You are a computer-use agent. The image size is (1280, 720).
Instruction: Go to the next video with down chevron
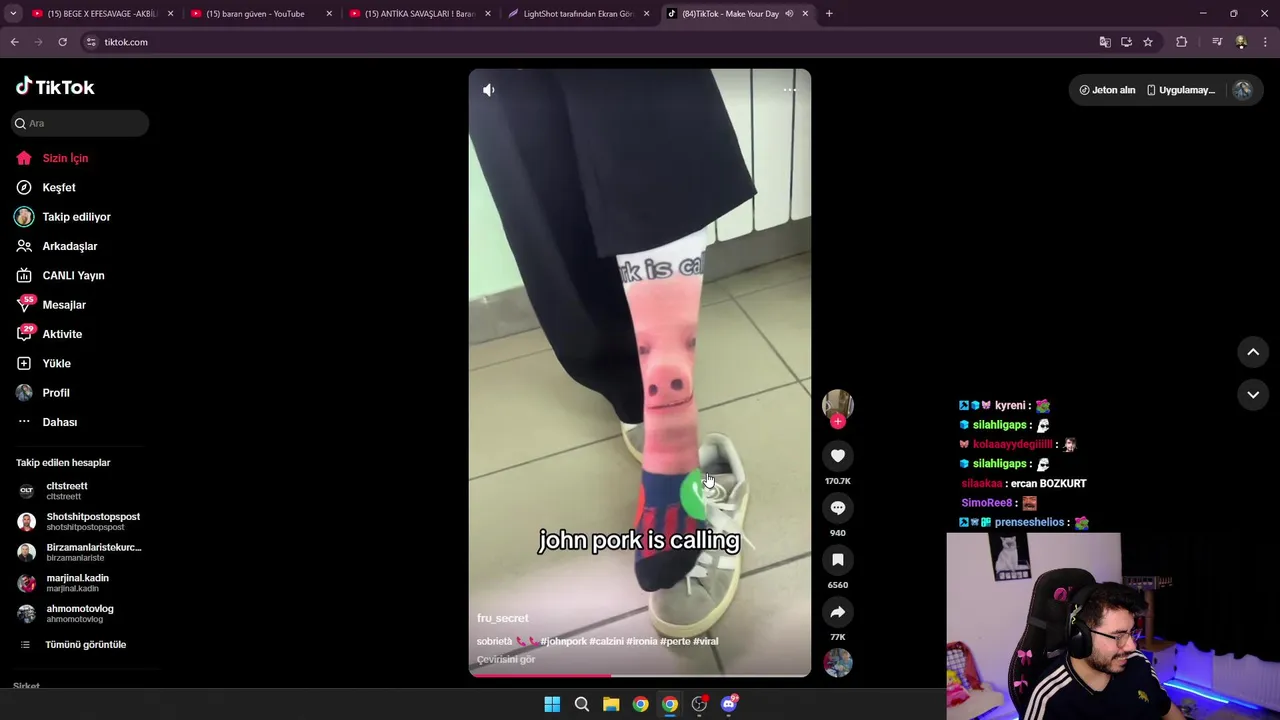1253,395
